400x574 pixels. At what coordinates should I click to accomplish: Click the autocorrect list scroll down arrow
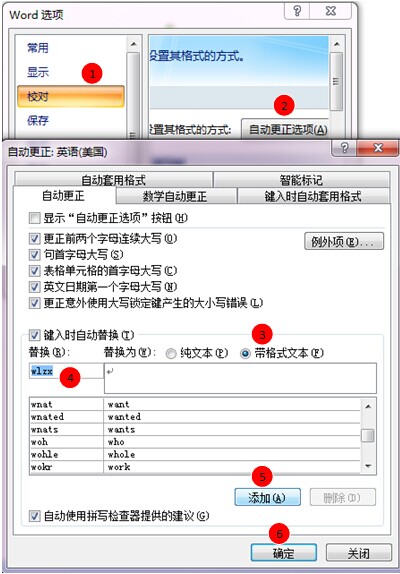tap(368, 466)
